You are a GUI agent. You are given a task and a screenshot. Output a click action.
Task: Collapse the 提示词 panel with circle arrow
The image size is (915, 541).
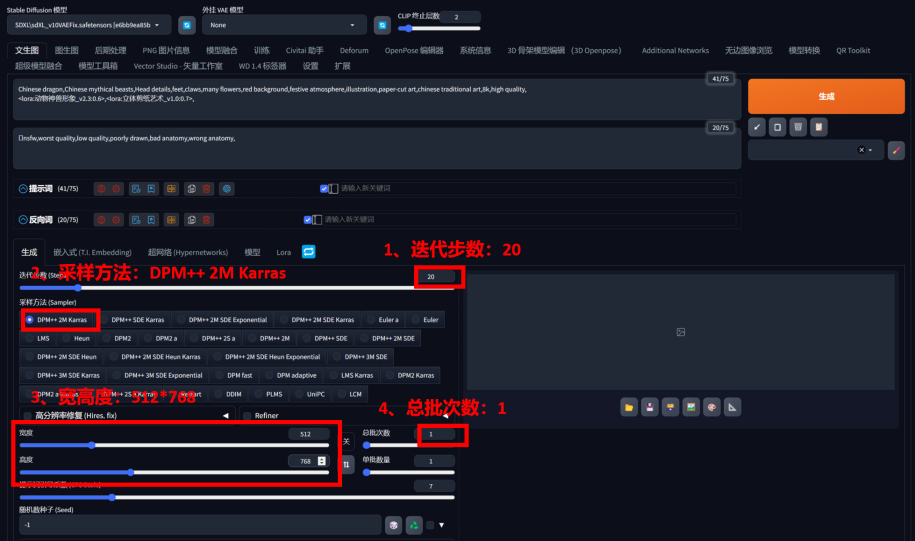click(x=23, y=189)
